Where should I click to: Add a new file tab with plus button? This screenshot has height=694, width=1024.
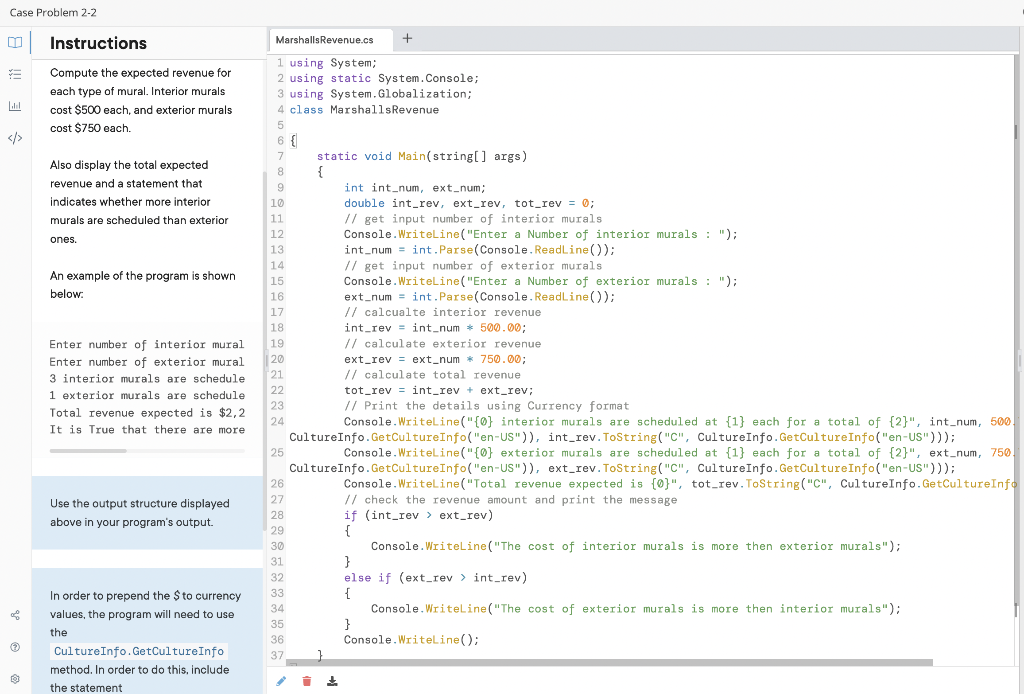[407, 39]
